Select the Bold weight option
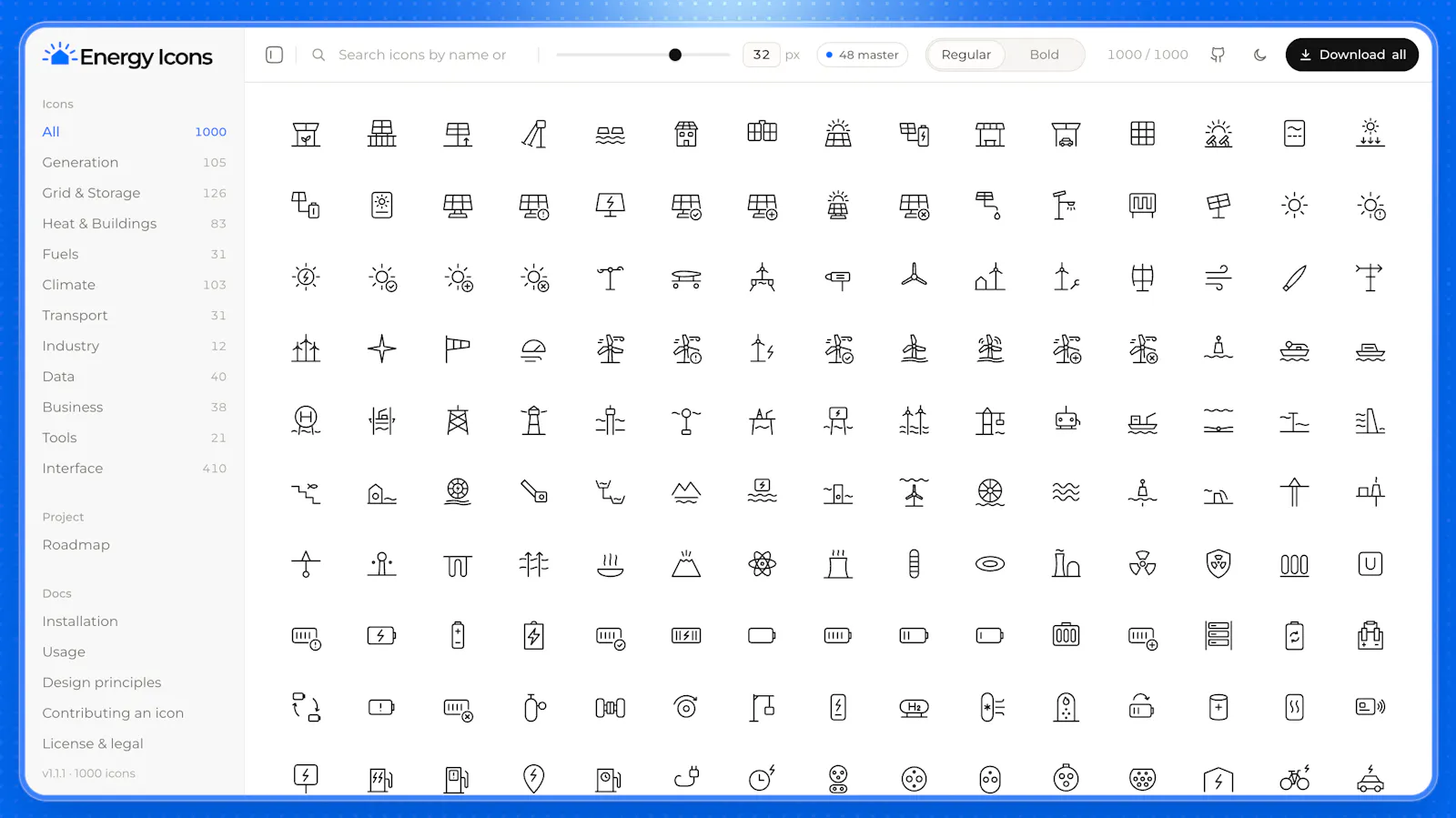Image resolution: width=1456 pixels, height=818 pixels. 1044,55
